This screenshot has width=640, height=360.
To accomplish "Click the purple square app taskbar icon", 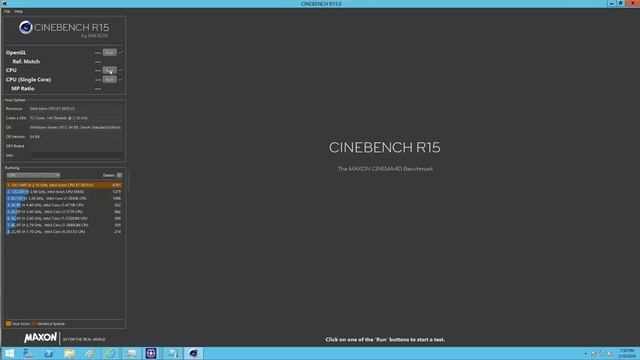I will 151,353.
